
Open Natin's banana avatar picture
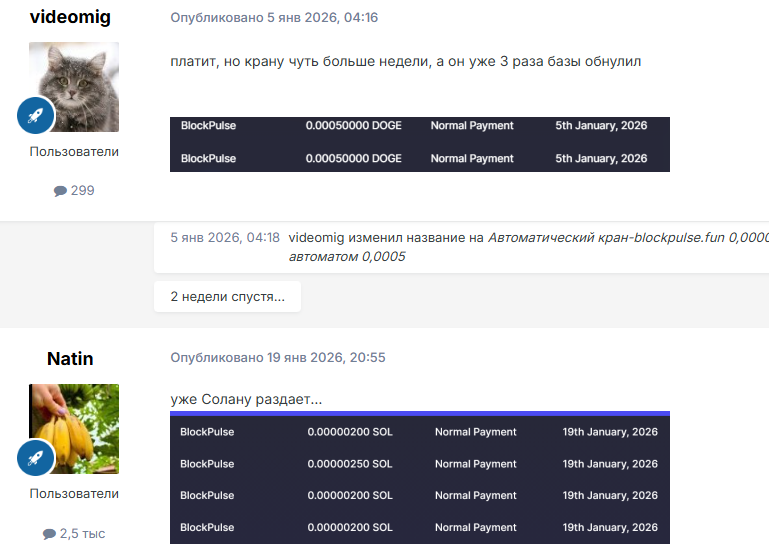[74, 428]
